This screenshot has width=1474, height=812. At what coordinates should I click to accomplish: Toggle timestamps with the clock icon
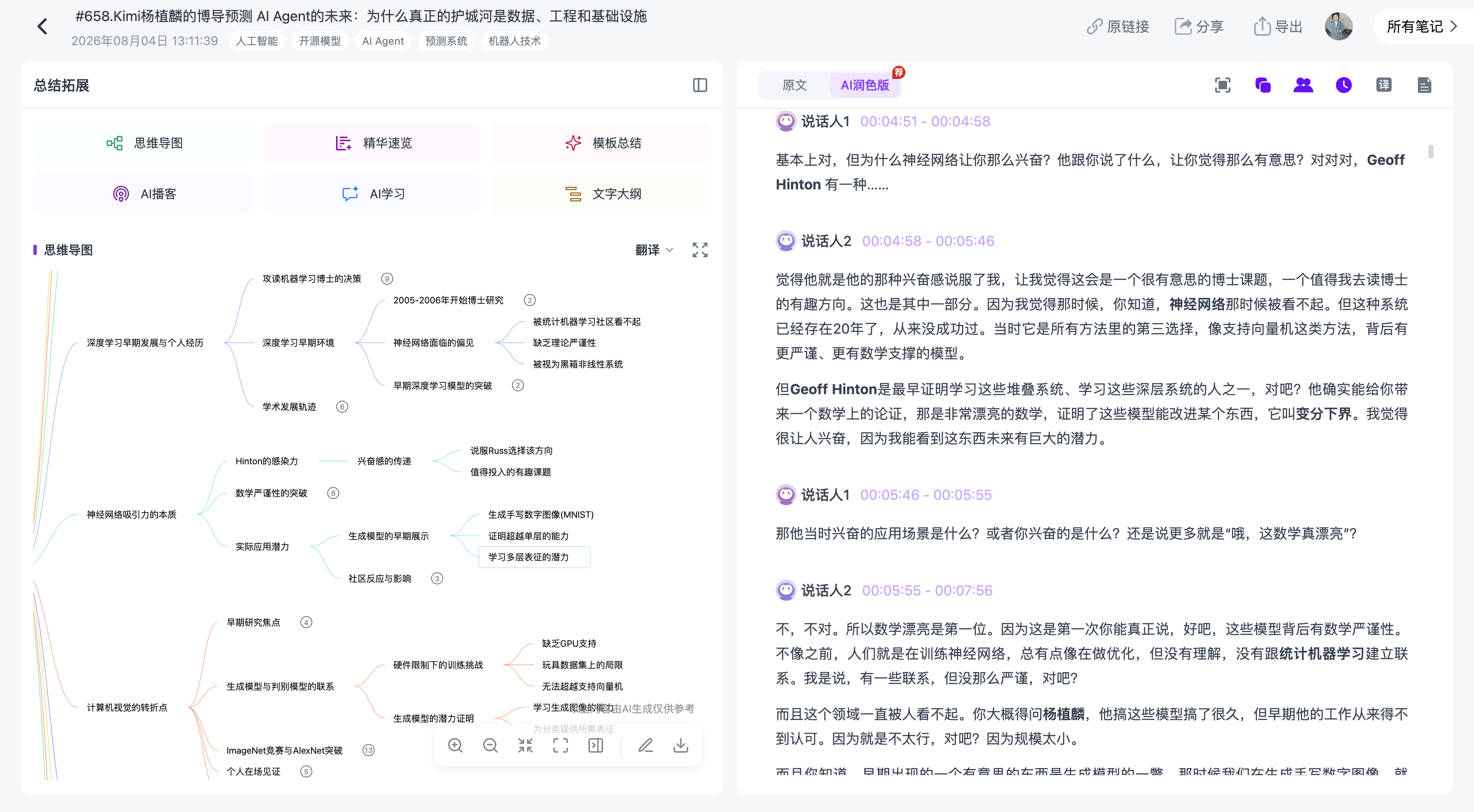tap(1344, 85)
